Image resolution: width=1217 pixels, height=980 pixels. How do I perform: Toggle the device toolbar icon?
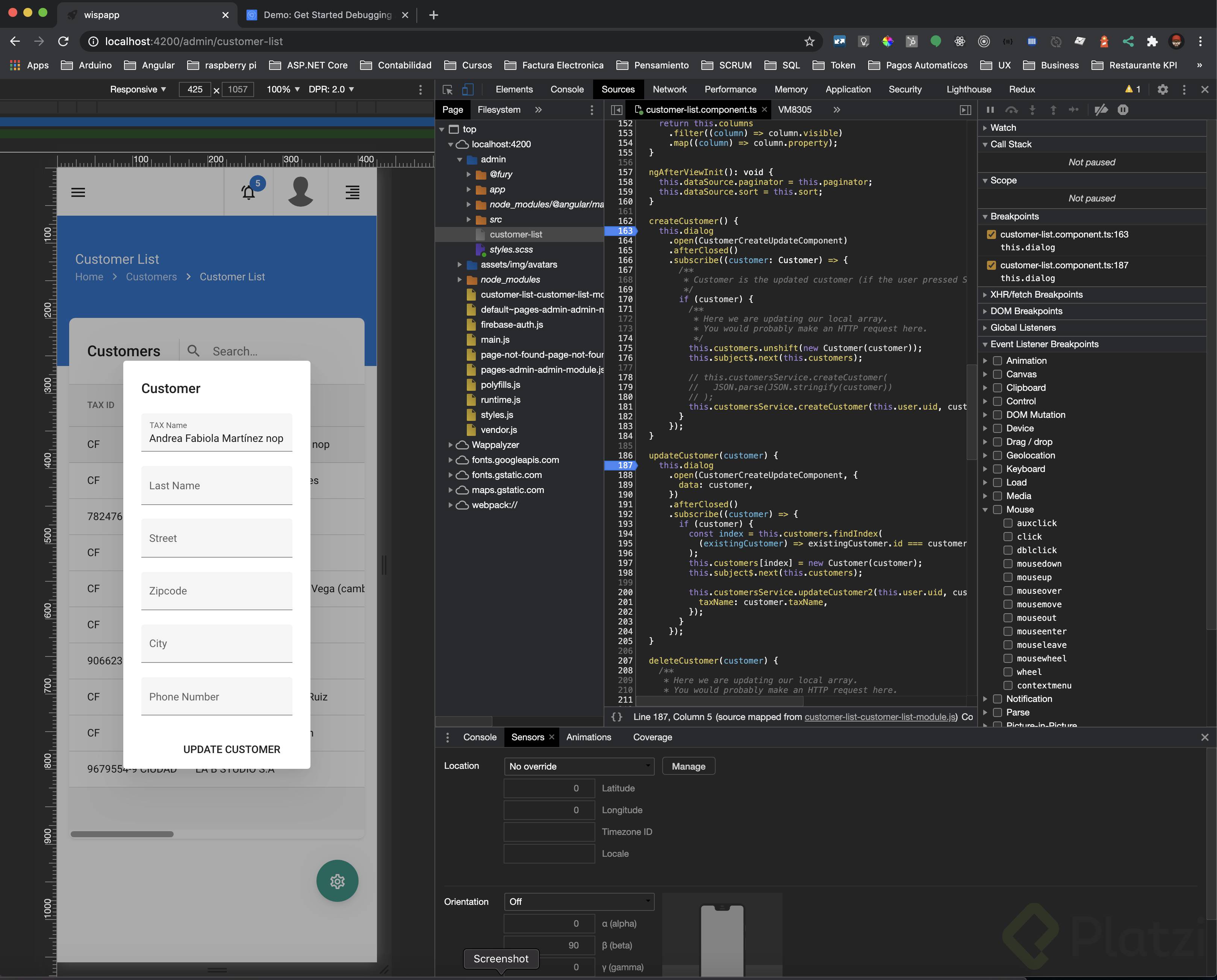tap(468, 90)
